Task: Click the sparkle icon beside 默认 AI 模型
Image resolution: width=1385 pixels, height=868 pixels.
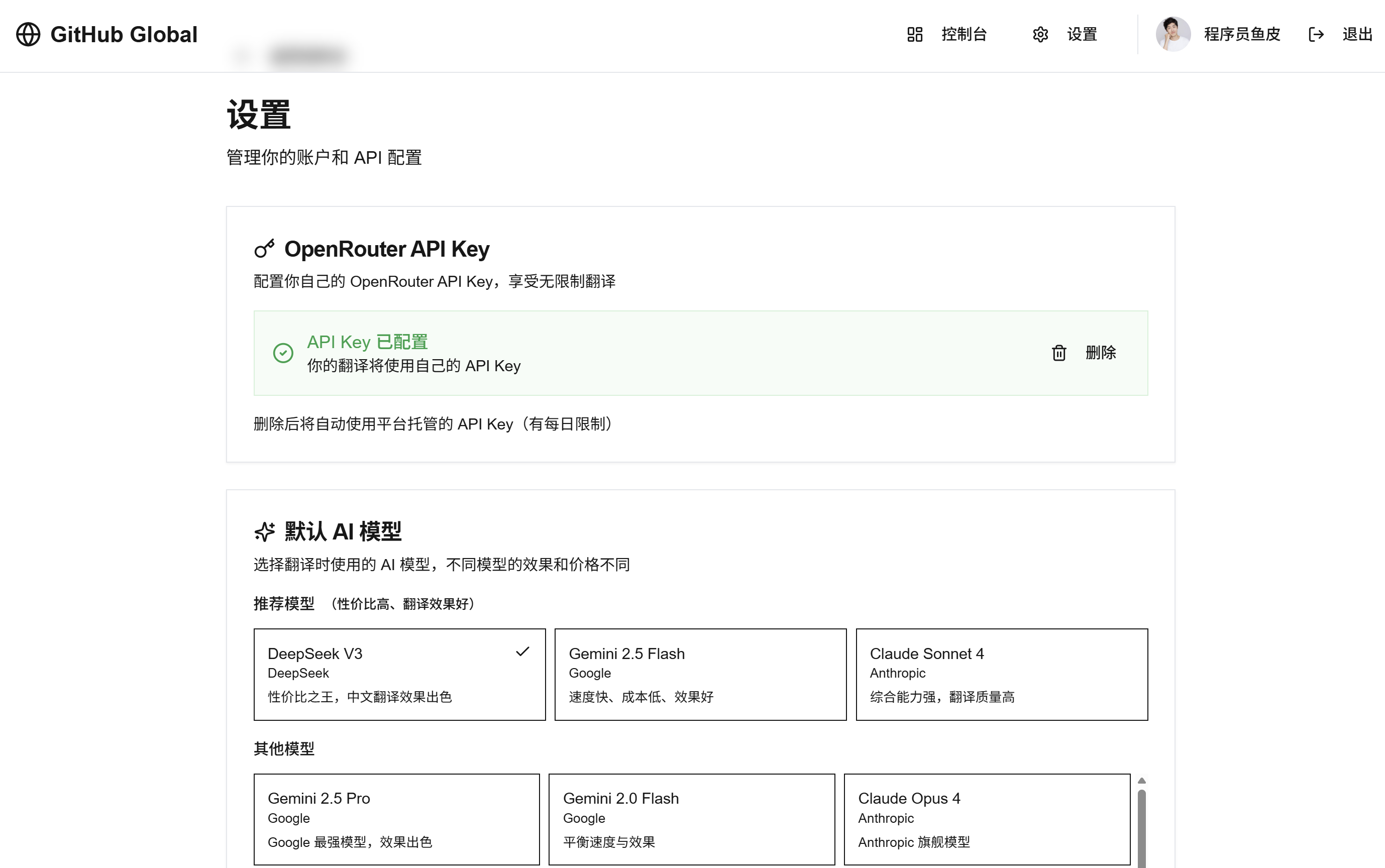Action: [264, 531]
